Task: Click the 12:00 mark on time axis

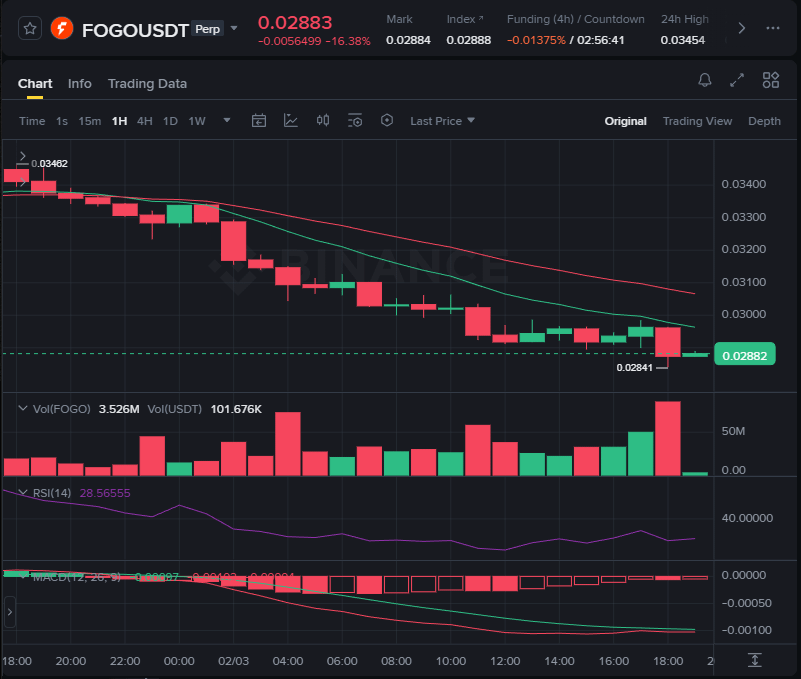Action: coord(505,661)
